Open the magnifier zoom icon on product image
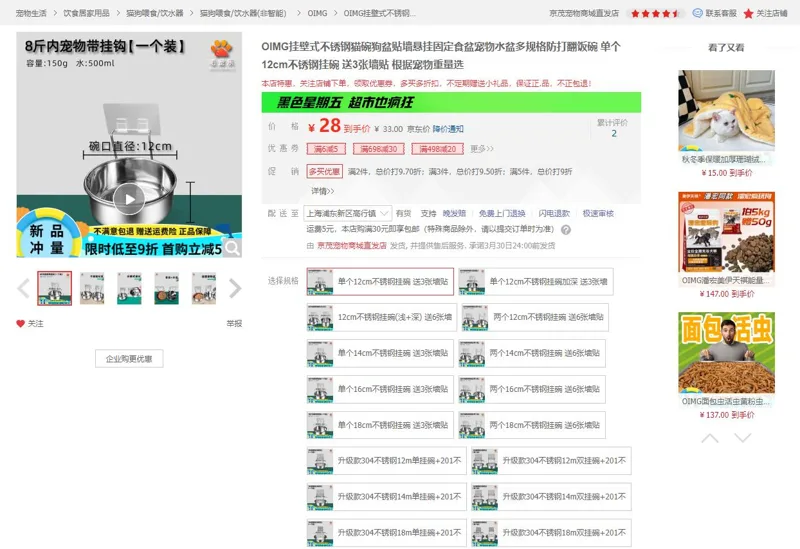Screen dimensions: 800x549 click(233, 248)
